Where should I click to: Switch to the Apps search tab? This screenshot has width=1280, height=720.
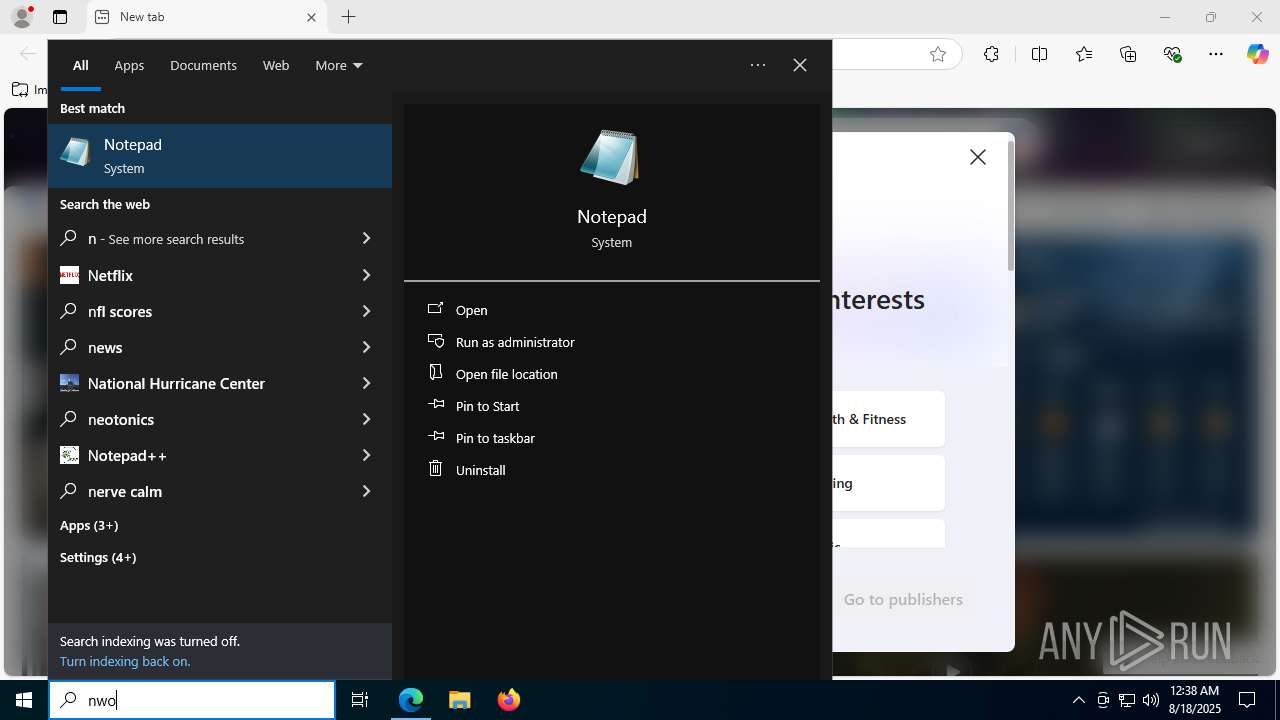[129, 65]
